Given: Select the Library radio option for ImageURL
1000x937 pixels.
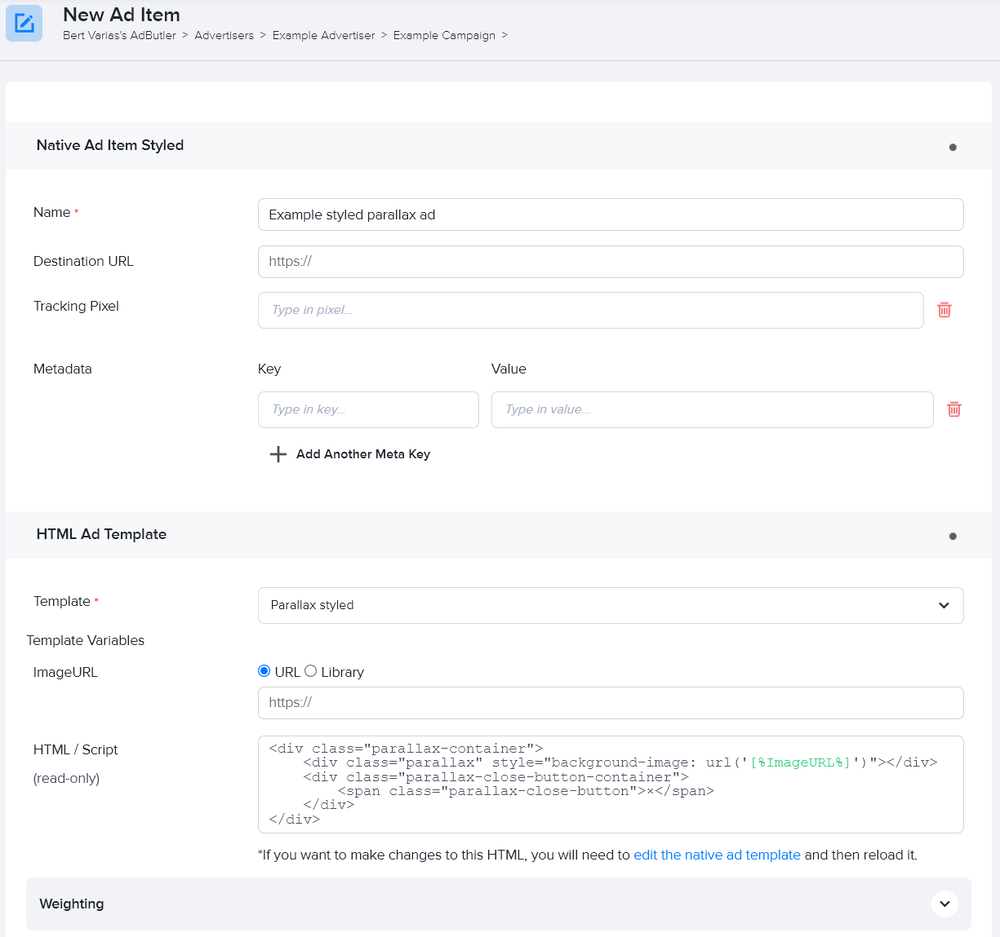Looking at the screenshot, I should click(311, 671).
